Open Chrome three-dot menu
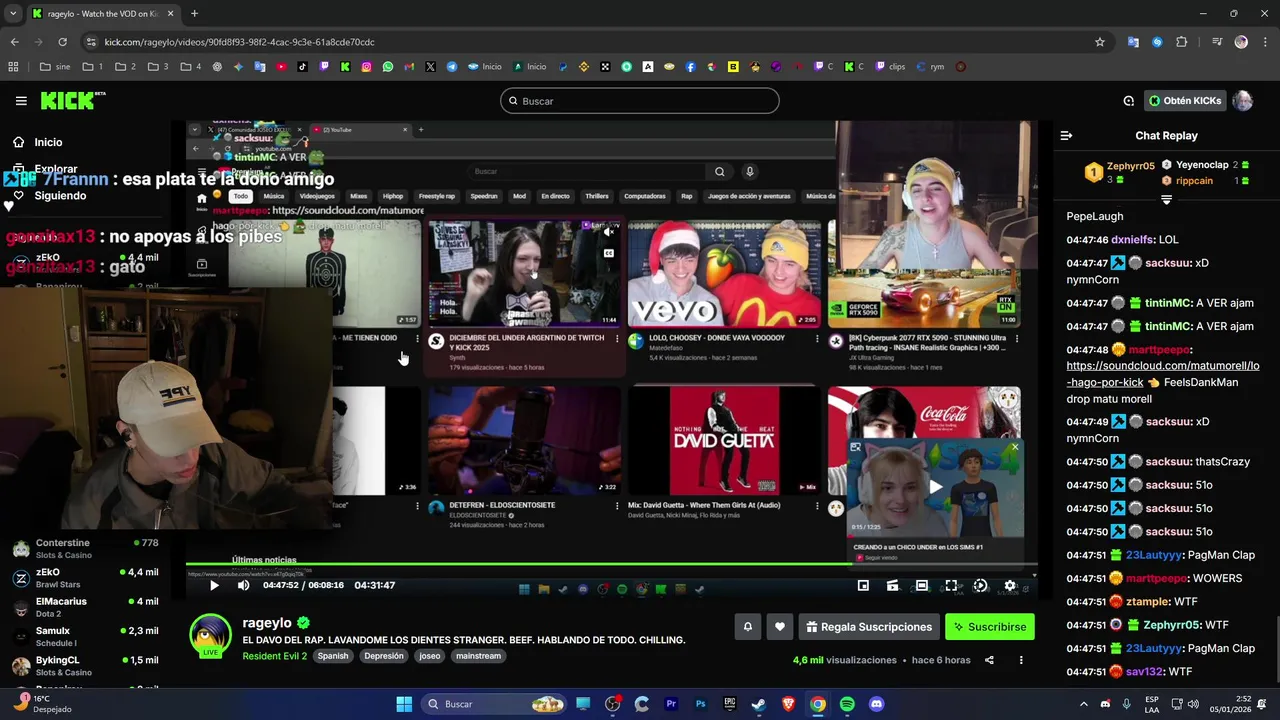The image size is (1280, 720). [x=1265, y=42]
